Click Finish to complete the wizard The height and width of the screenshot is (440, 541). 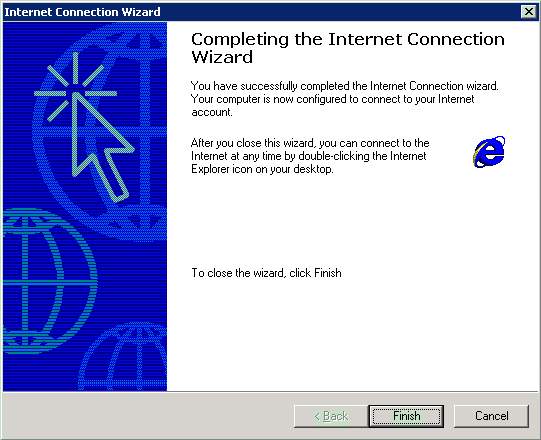coord(406,416)
